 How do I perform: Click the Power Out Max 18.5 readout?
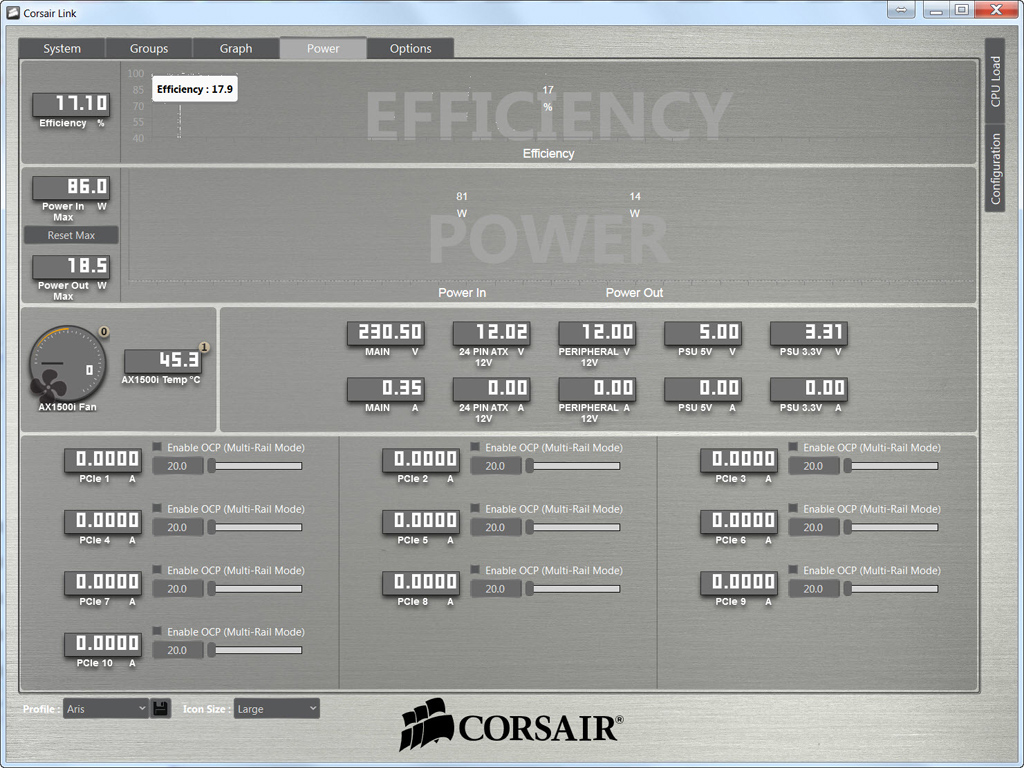click(x=71, y=266)
